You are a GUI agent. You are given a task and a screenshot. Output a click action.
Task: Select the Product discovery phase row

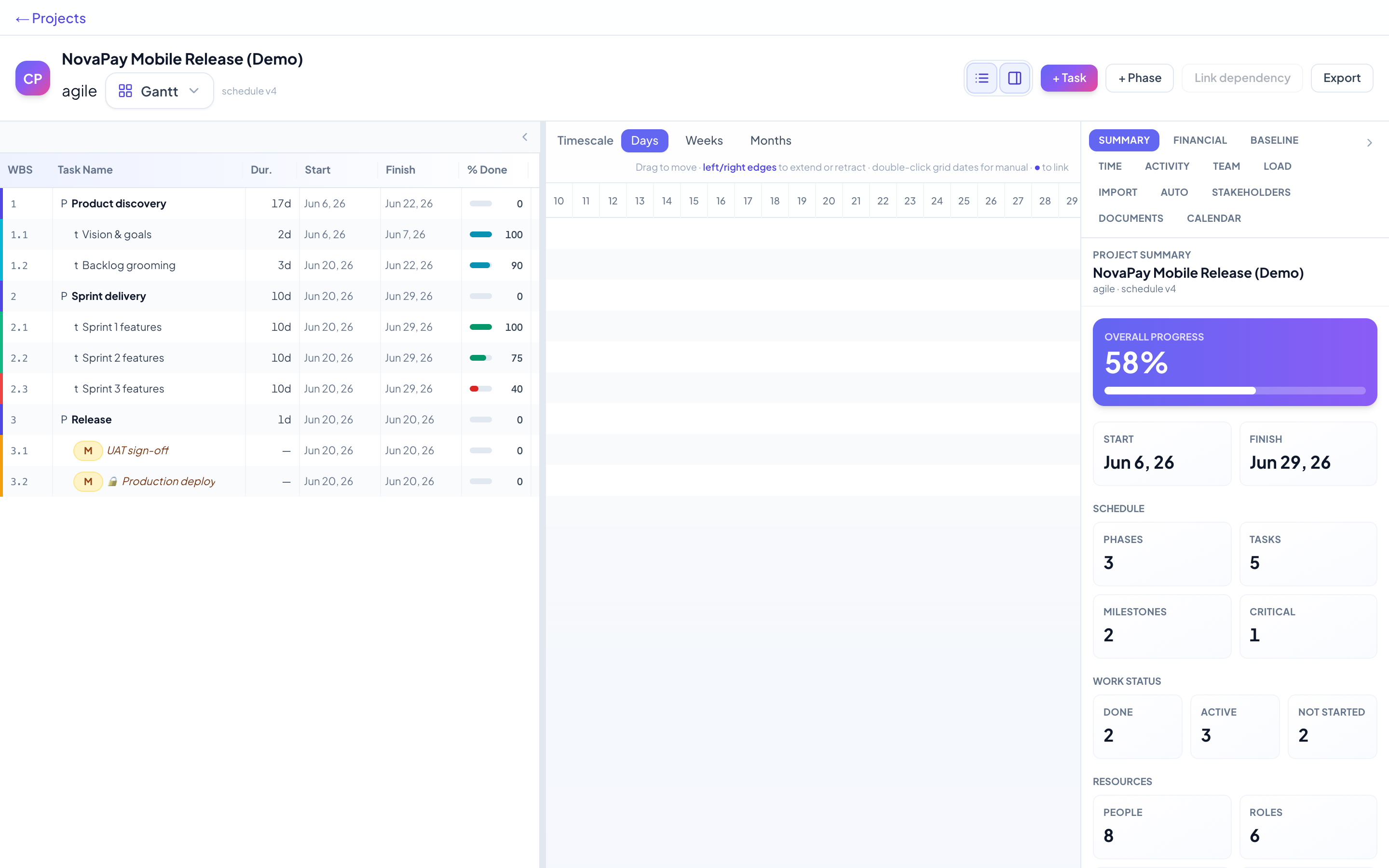(x=270, y=204)
